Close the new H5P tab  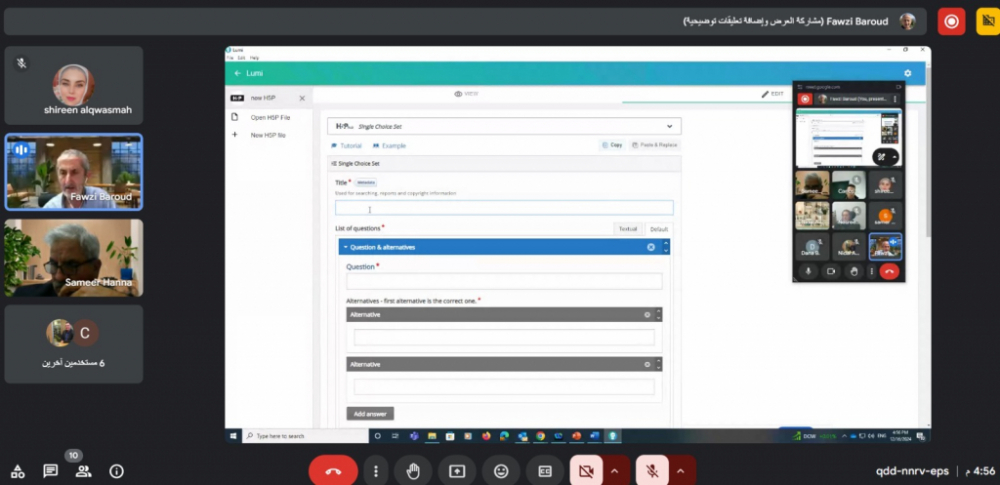[302, 98]
